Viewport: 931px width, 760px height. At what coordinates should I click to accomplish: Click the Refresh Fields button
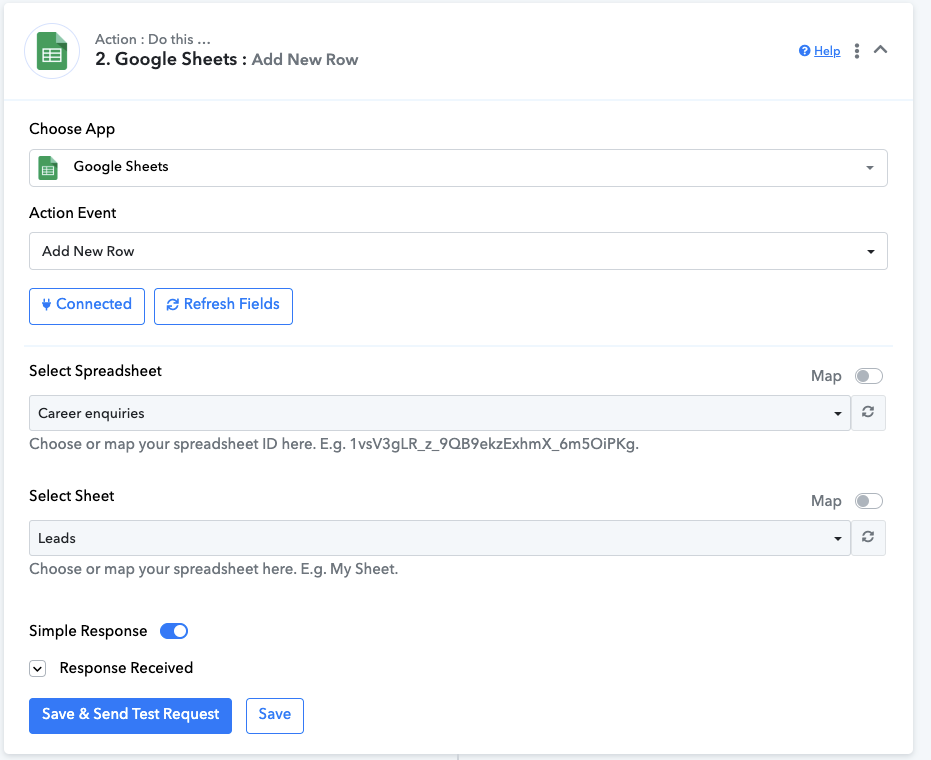(x=223, y=306)
